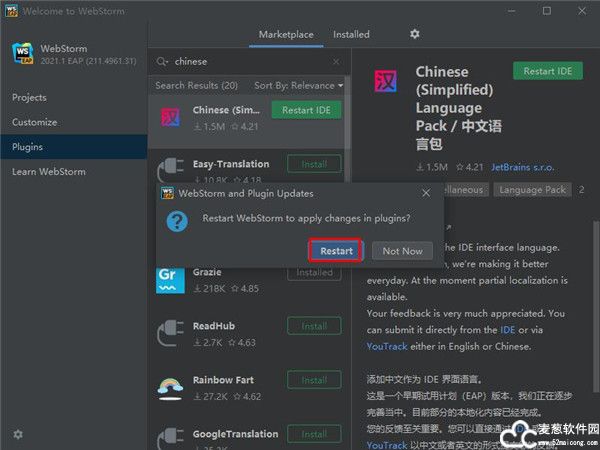Open the Customize section
Viewport: 600px width, 450px height.
(74, 122)
